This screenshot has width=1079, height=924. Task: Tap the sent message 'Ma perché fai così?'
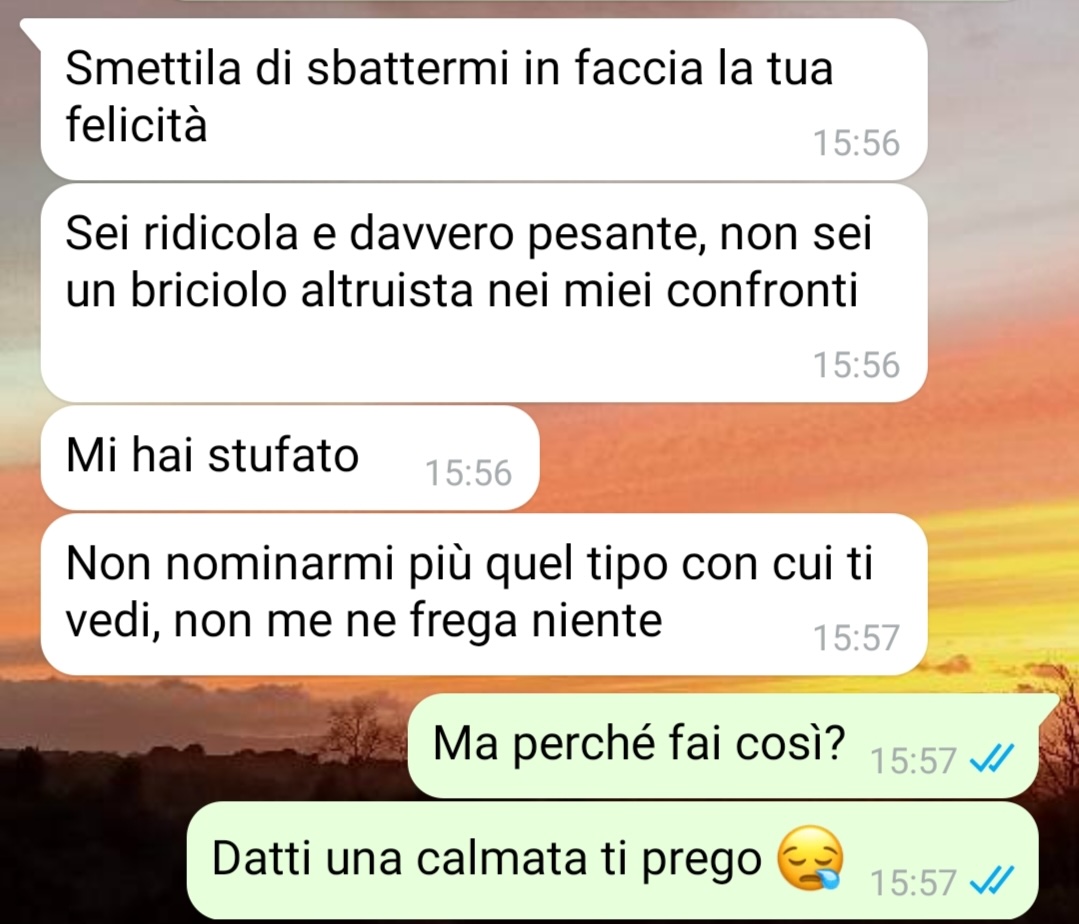[x=723, y=746]
